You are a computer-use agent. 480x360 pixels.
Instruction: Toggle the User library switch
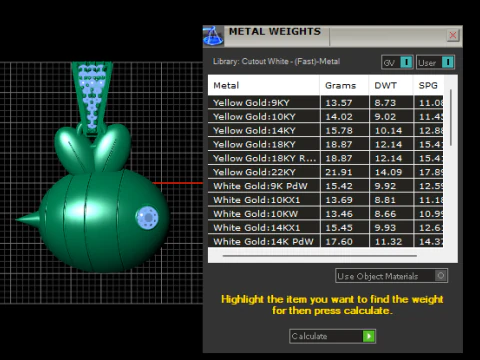(x=435, y=62)
